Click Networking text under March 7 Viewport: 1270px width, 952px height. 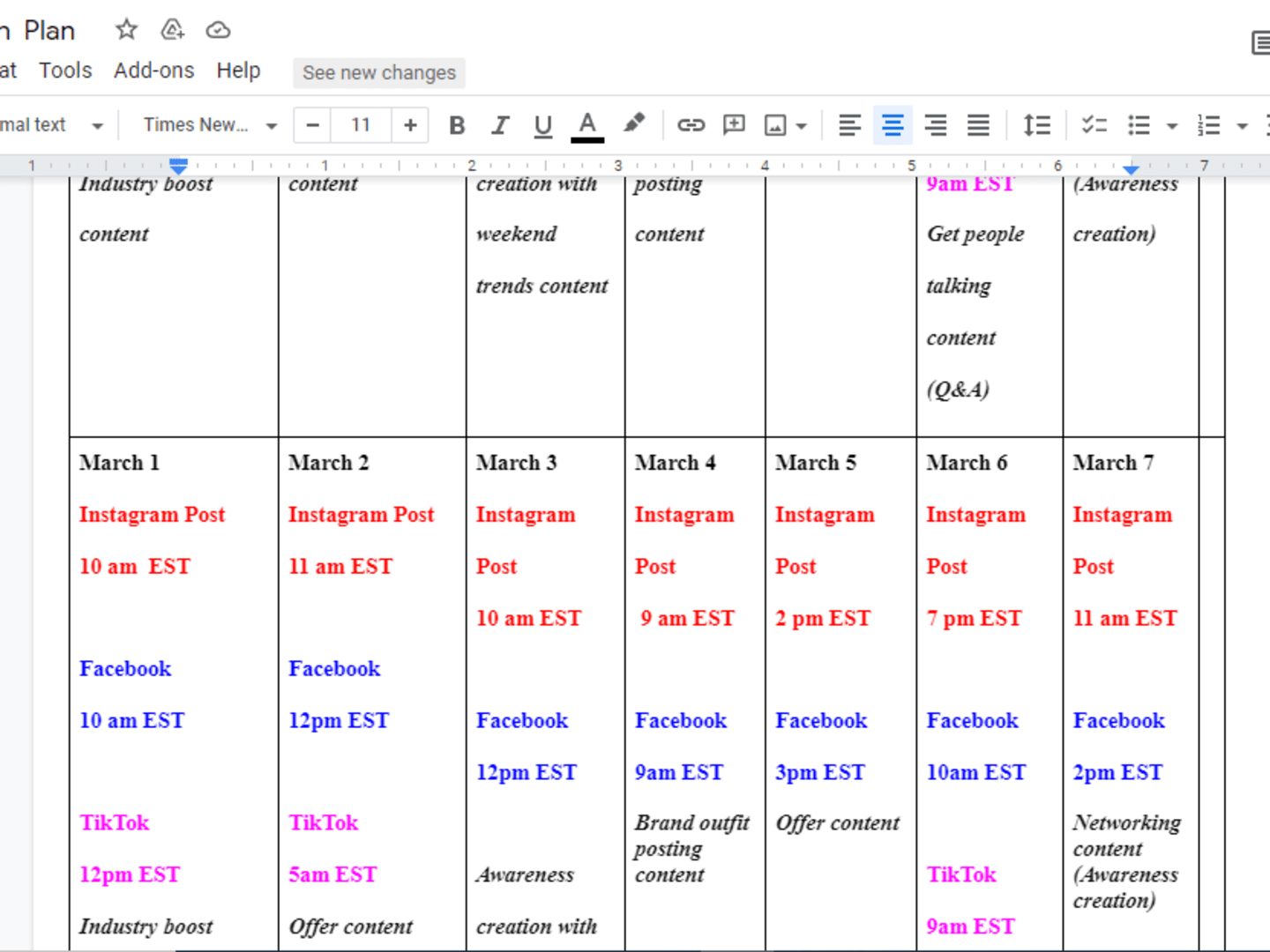pyautogui.click(x=1127, y=823)
